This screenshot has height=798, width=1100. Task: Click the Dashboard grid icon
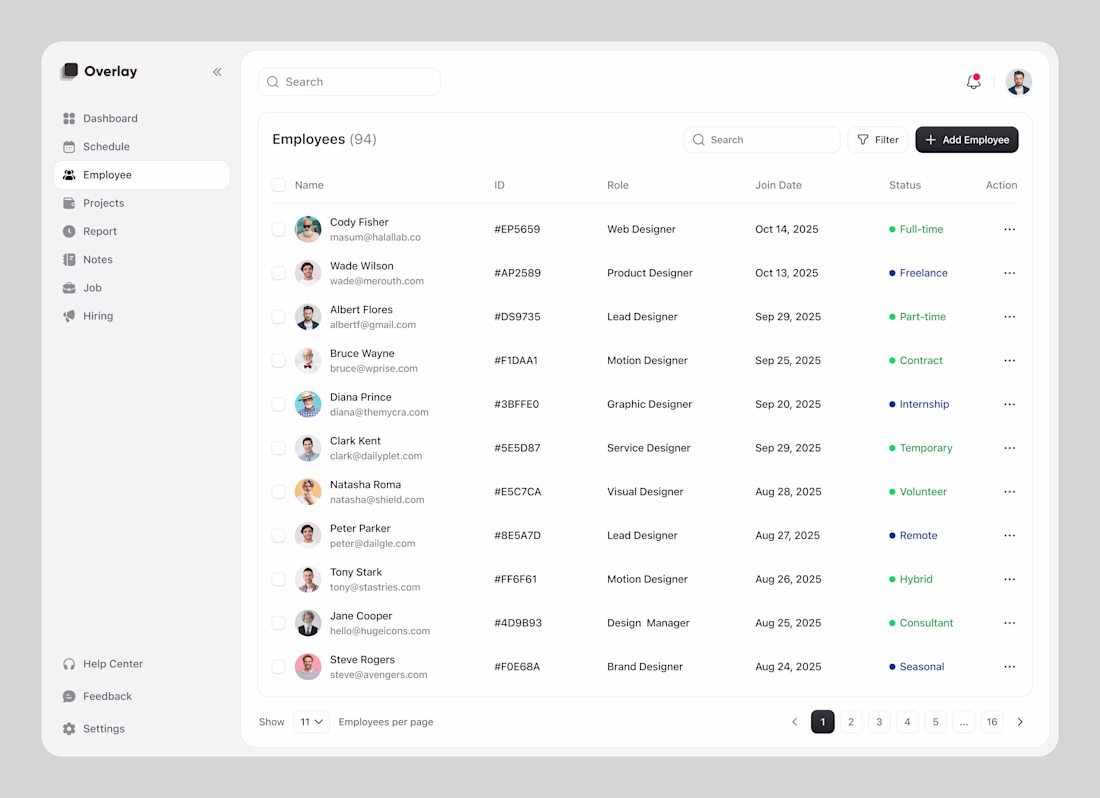(x=69, y=119)
